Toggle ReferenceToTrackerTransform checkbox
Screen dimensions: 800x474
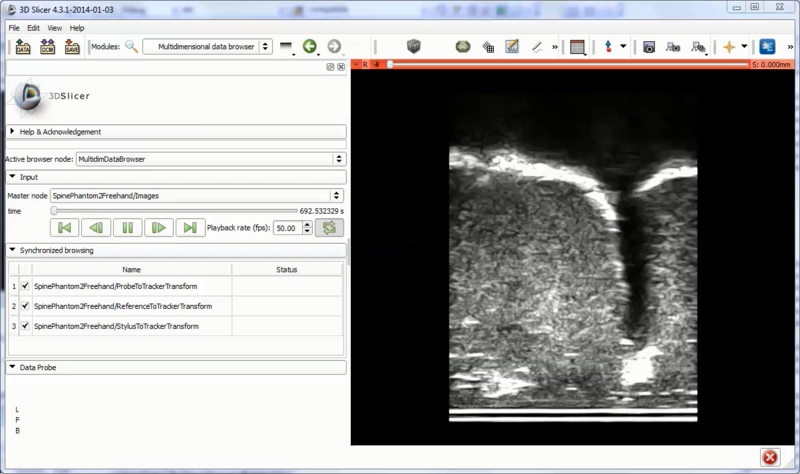[25, 306]
